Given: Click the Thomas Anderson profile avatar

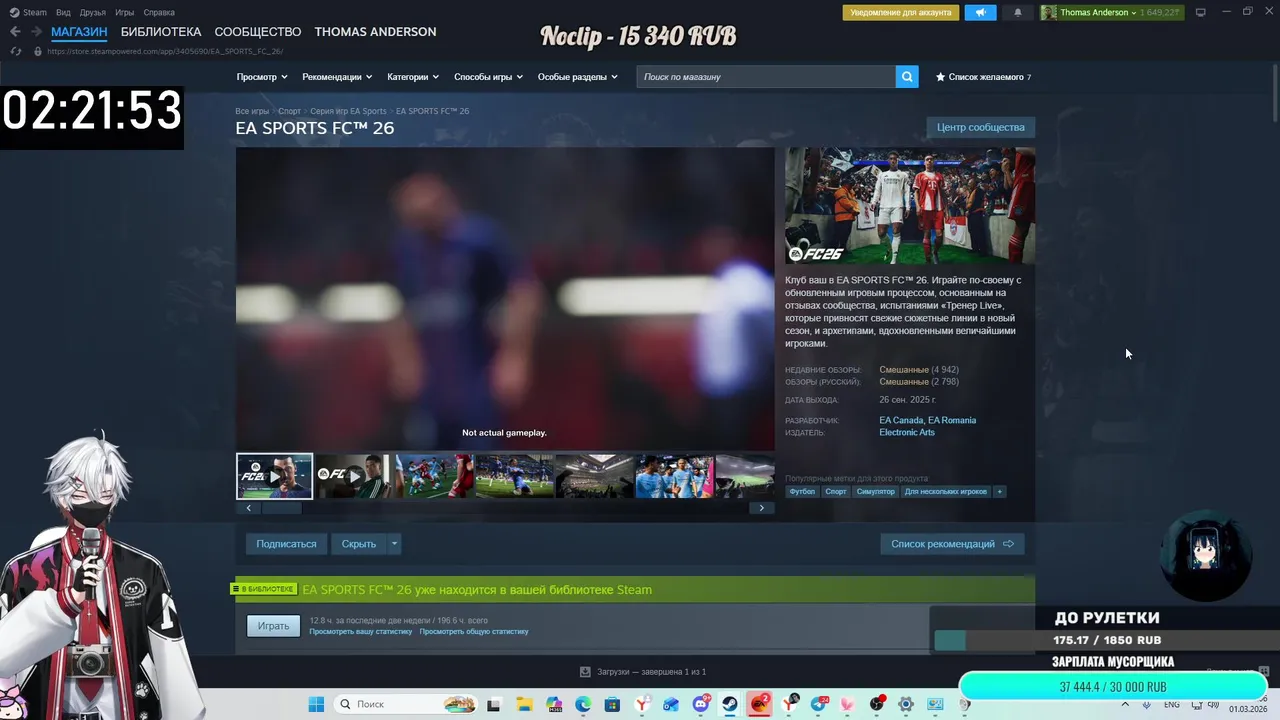Looking at the screenshot, I should click(x=1048, y=13).
